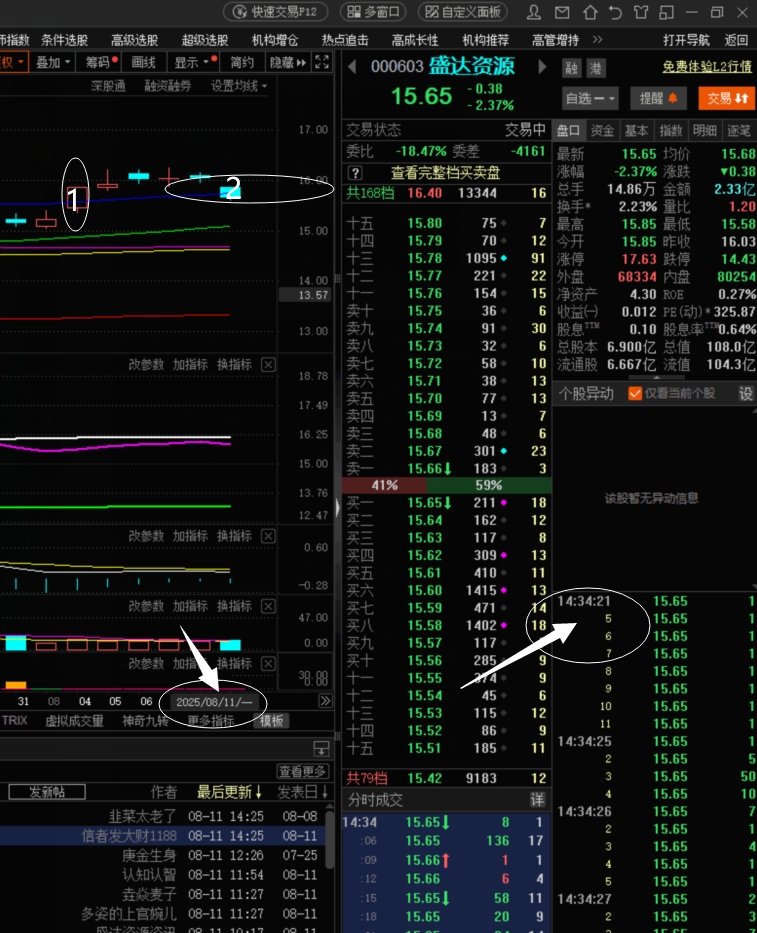The image size is (757, 933).
Task: Select the 超级选股 menu item
Action: point(205,40)
